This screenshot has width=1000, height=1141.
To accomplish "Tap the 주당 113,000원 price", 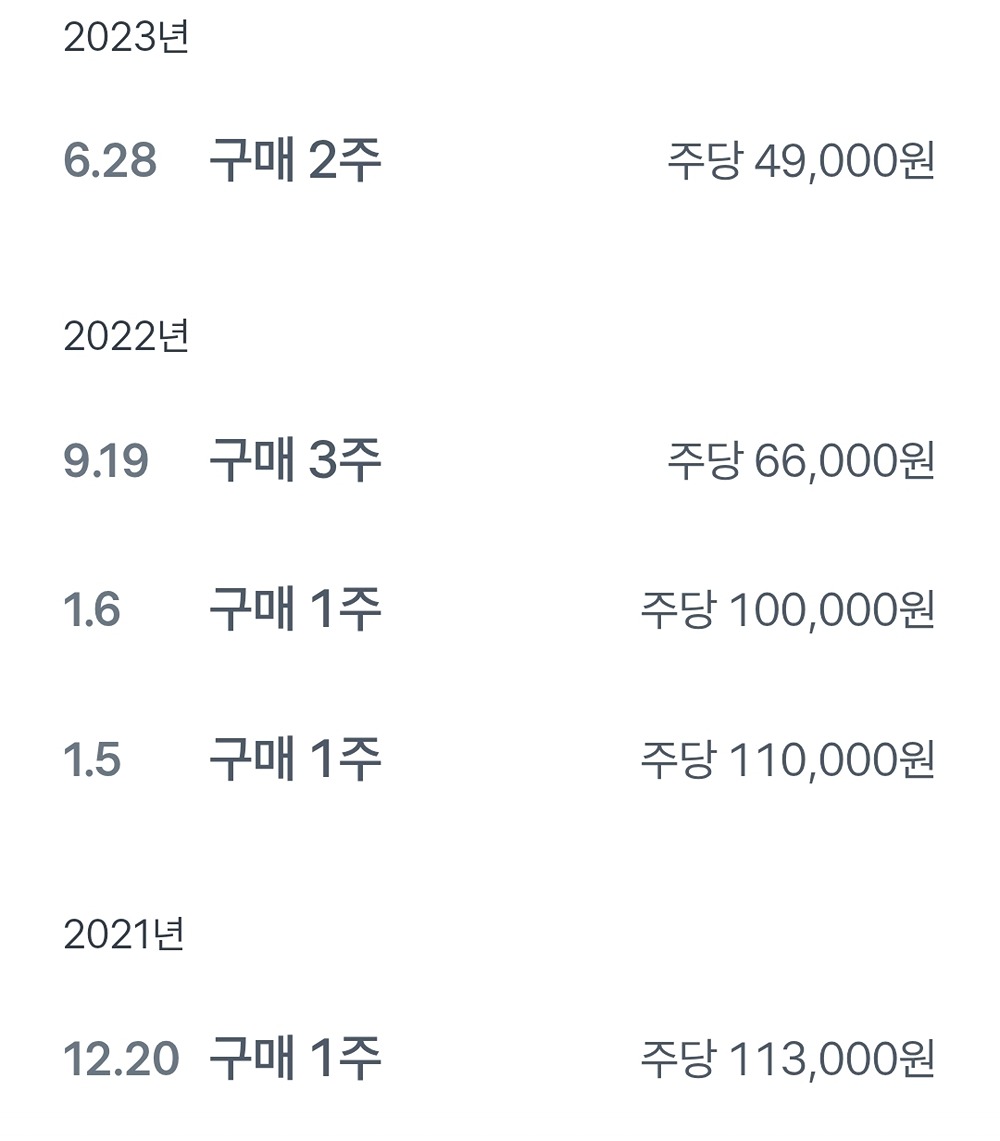I will pyautogui.click(x=787, y=1059).
